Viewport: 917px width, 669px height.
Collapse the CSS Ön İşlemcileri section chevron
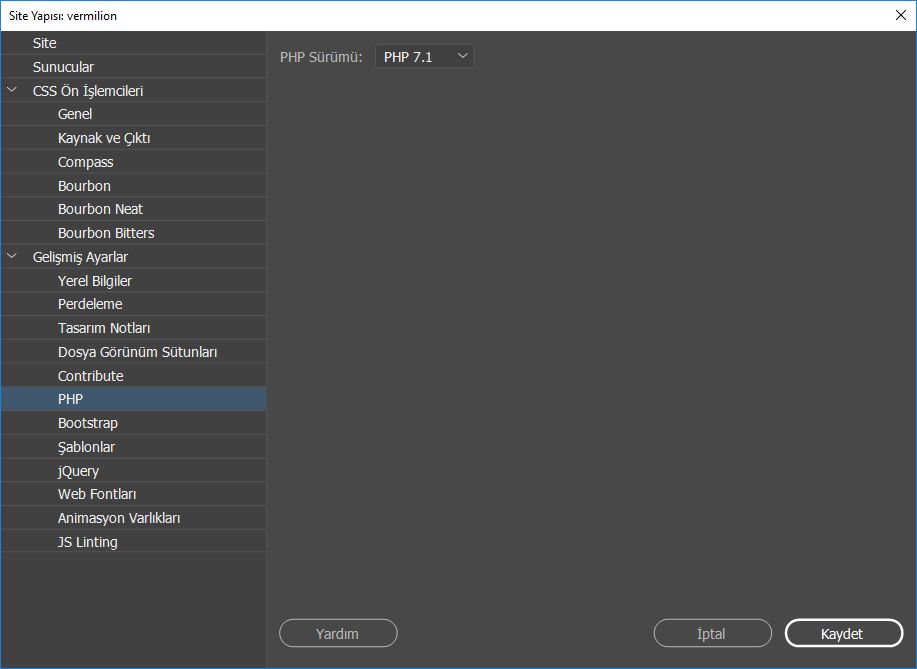pyautogui.click(x=12, y=90)
